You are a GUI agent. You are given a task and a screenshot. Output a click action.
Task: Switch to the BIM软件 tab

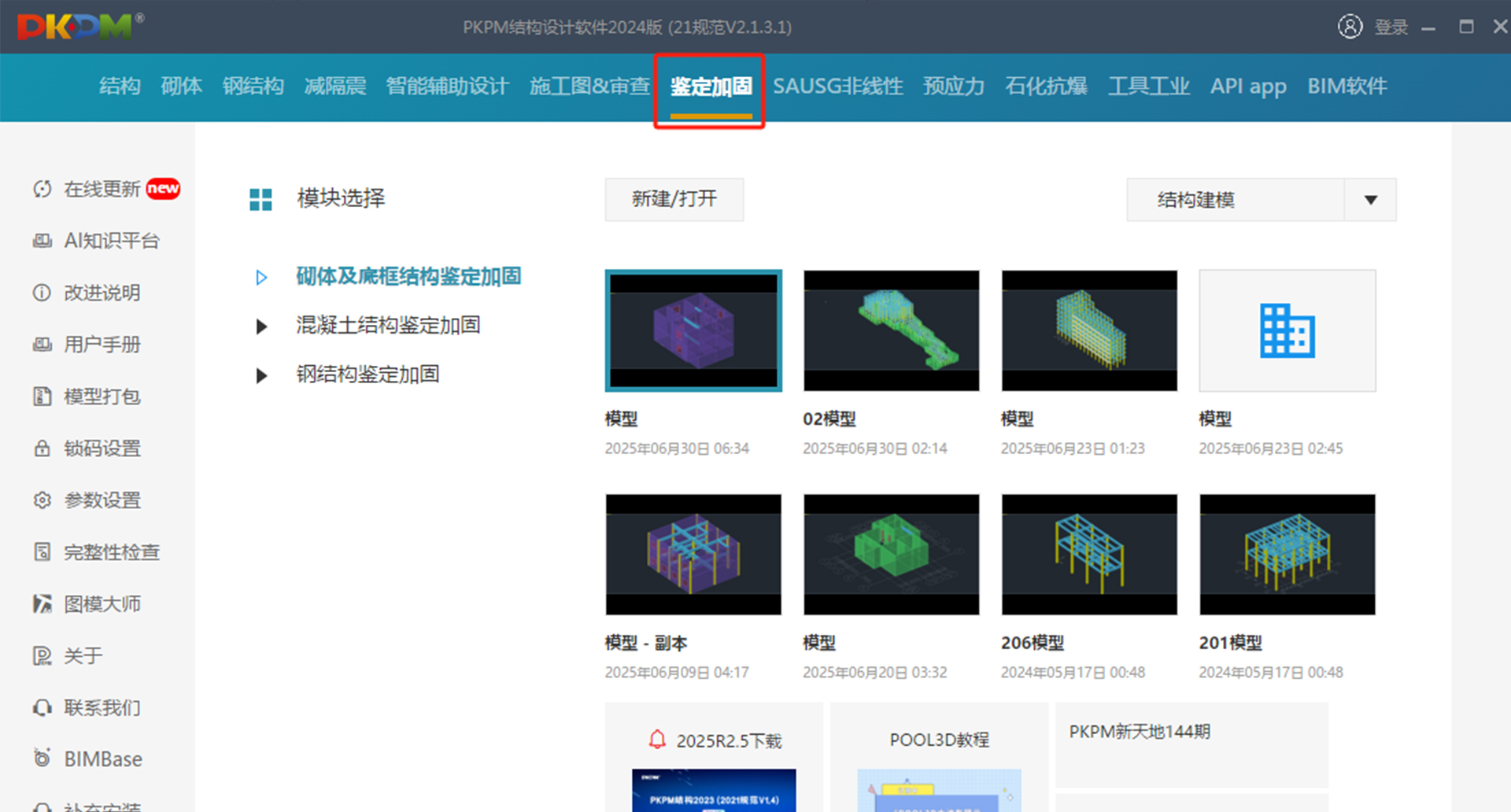(1347, 86)
